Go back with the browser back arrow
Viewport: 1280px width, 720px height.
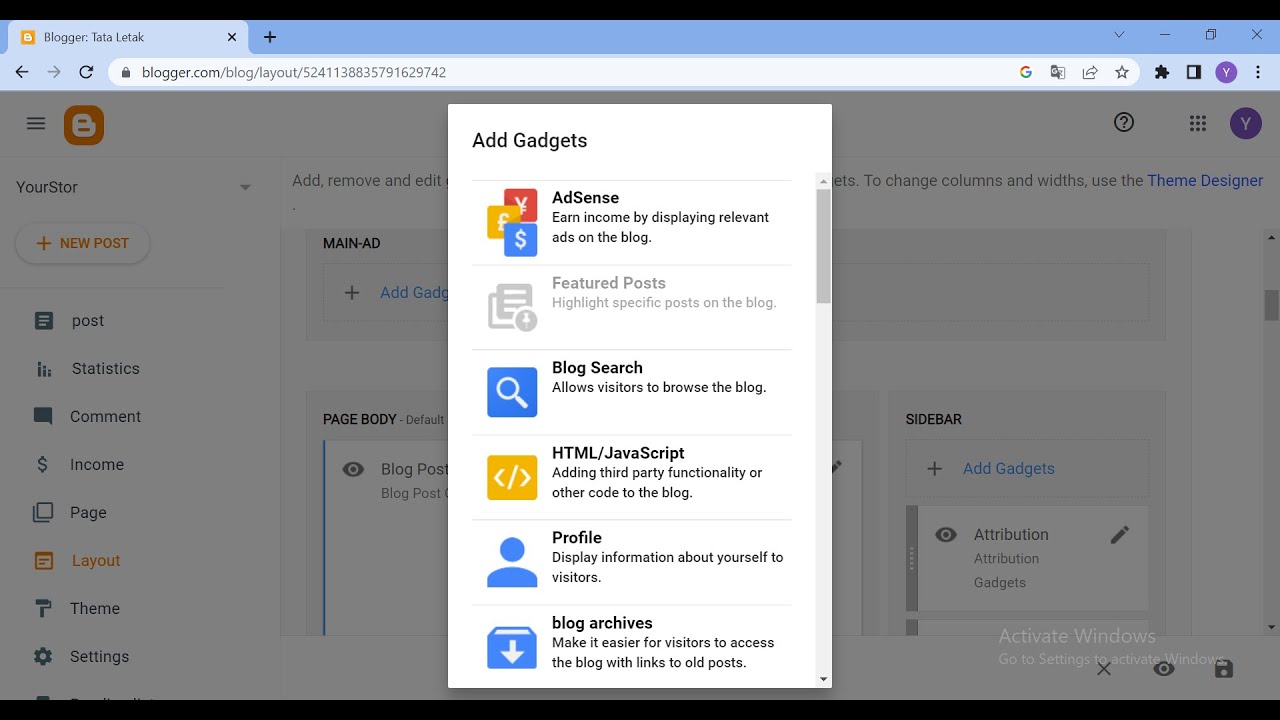point(22,72)
